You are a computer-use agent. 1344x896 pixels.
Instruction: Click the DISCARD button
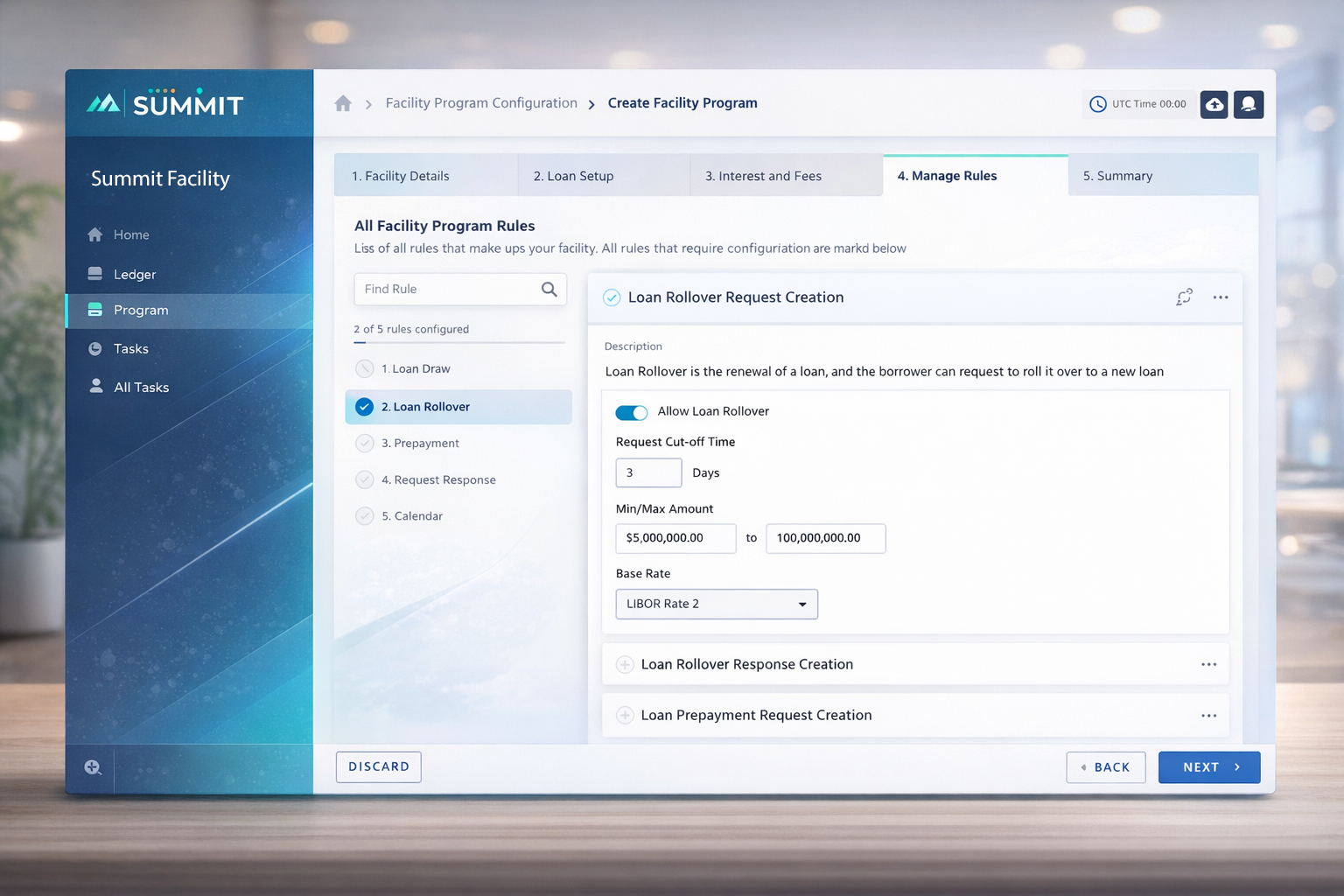[378, 766]
